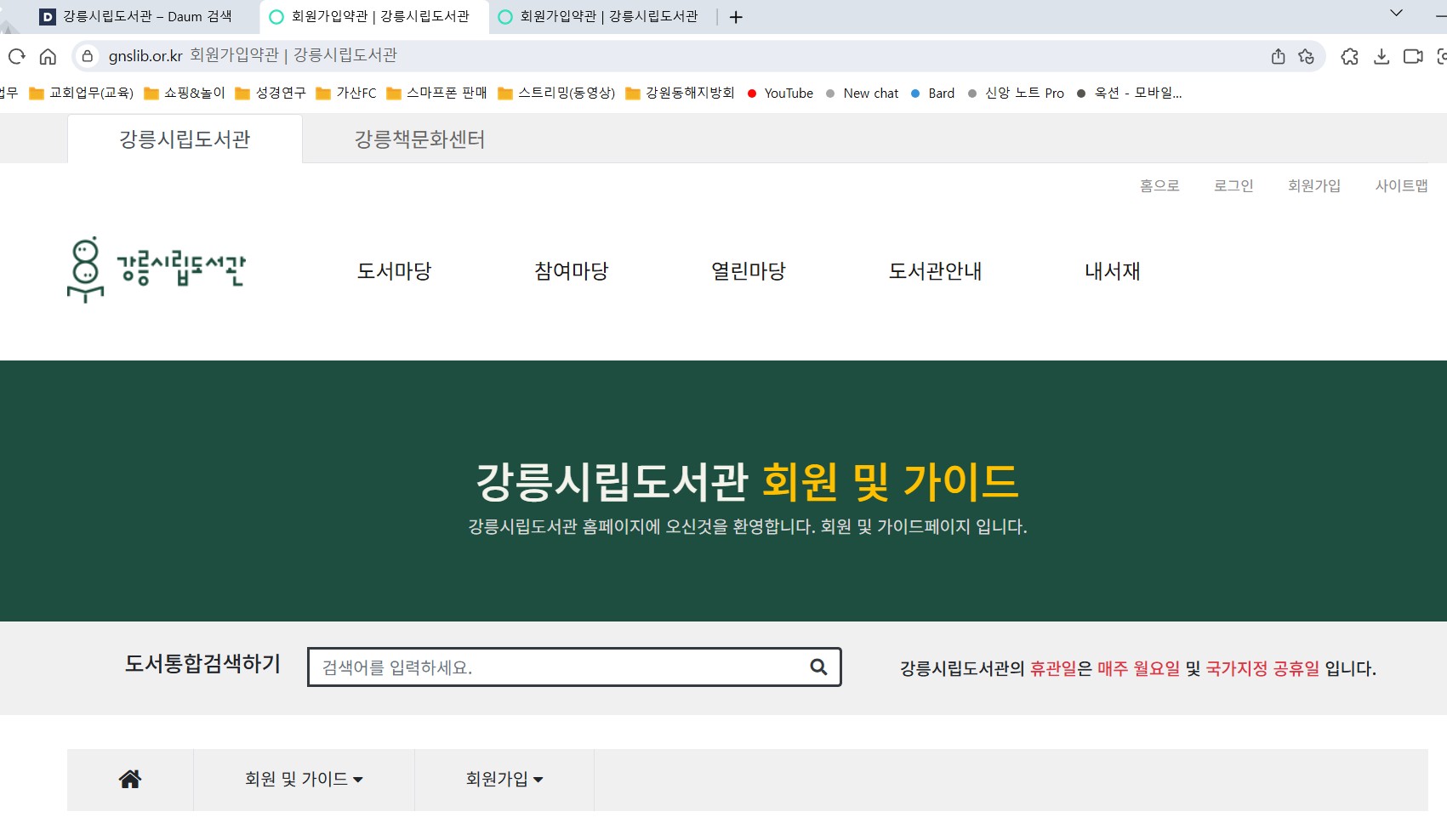Submit search with magnifier icon

(818, 667)
